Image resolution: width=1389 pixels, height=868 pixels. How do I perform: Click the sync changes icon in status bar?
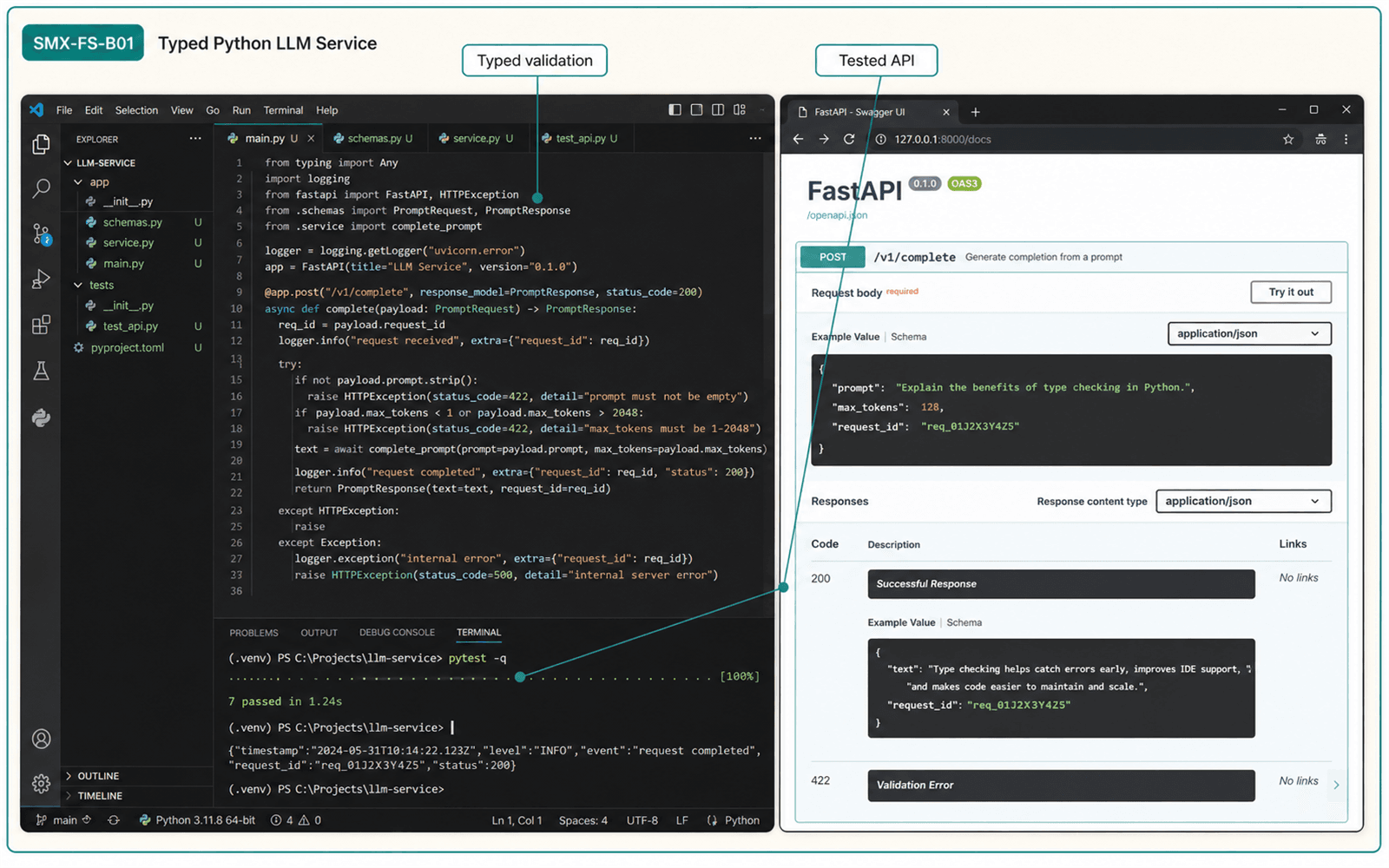pyautogui.click(x=114, y=820)
